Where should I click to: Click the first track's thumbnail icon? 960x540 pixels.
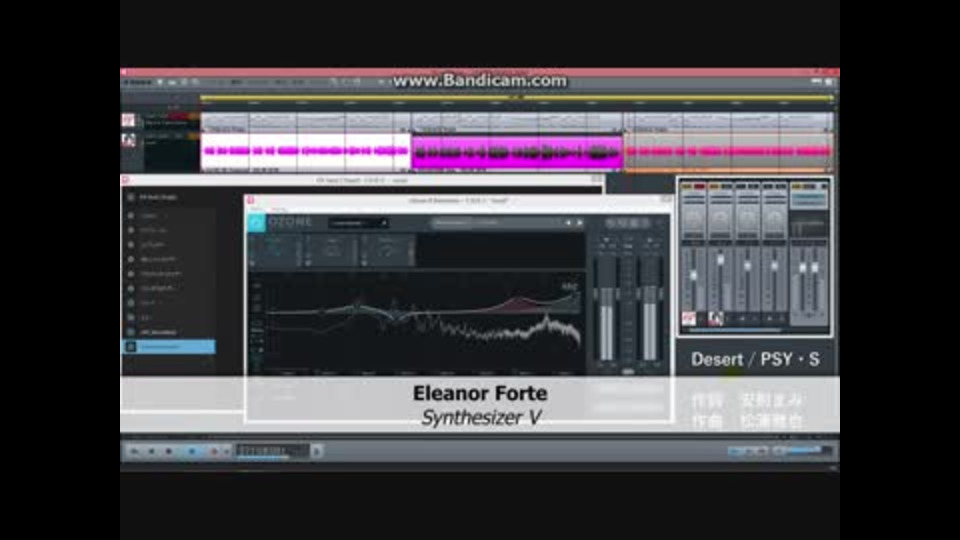(129, 120)
